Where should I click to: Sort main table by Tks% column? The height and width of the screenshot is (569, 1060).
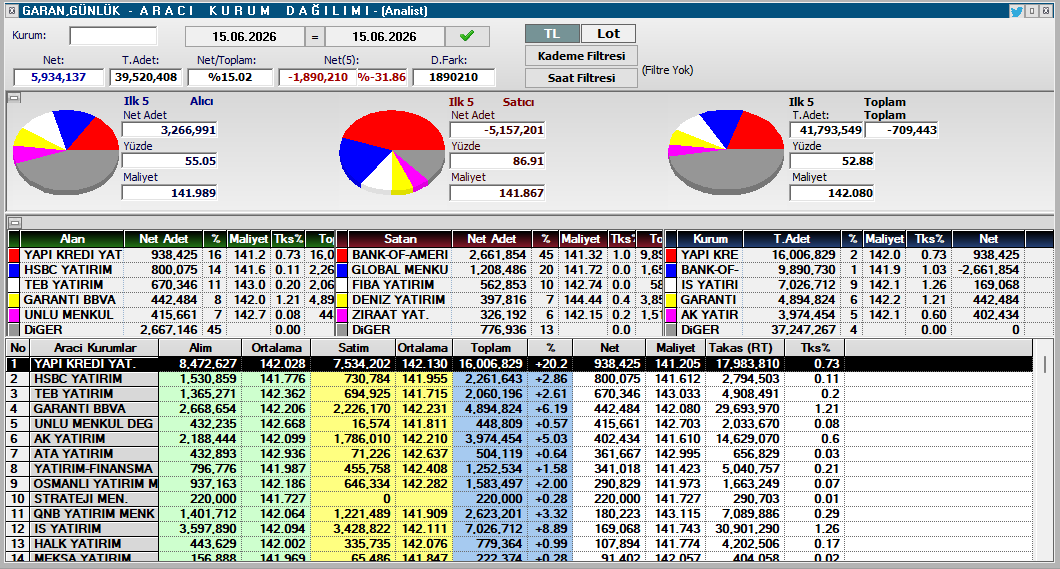pos(815,347)
